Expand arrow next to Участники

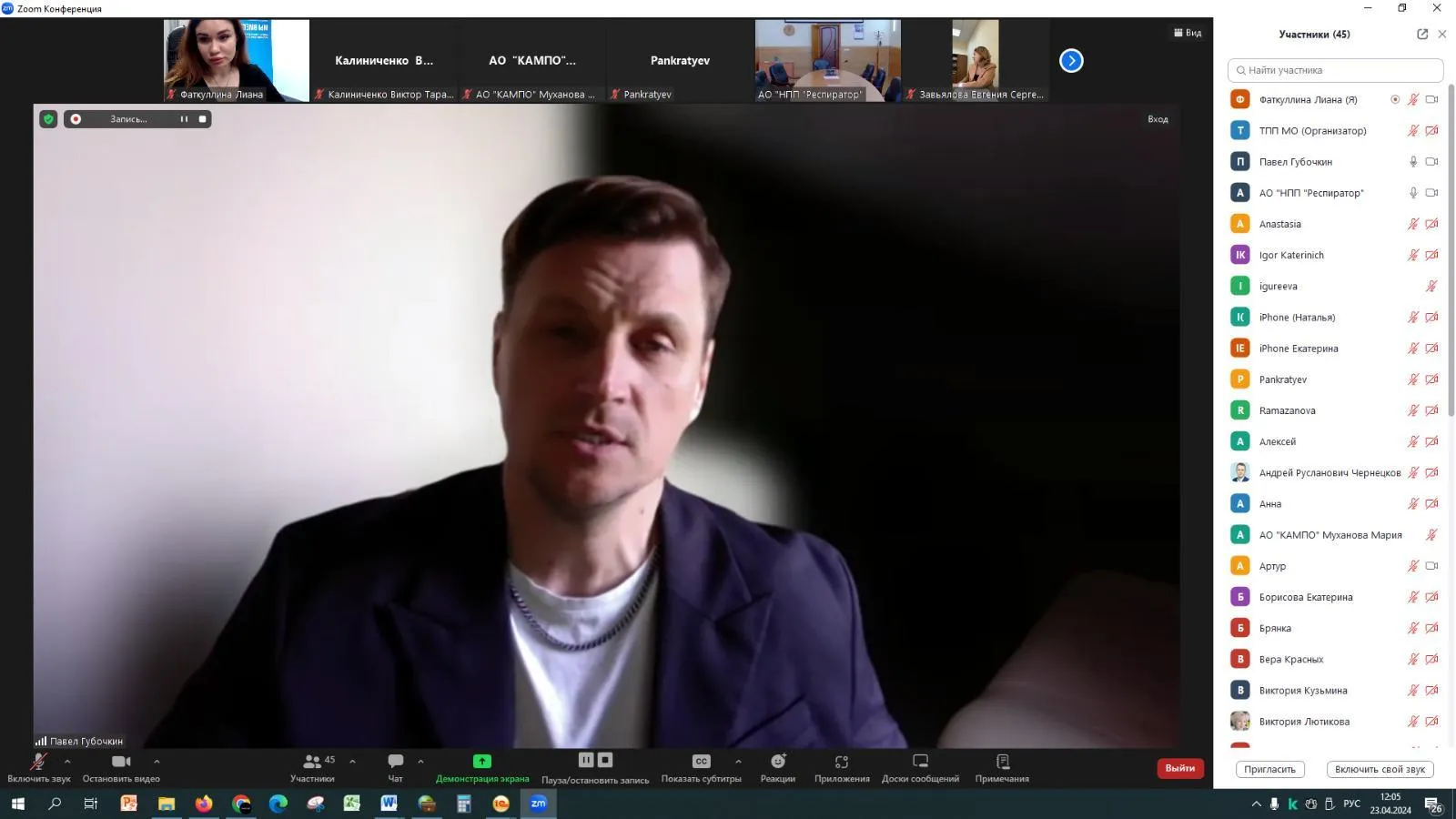click(x=352, y=762)
